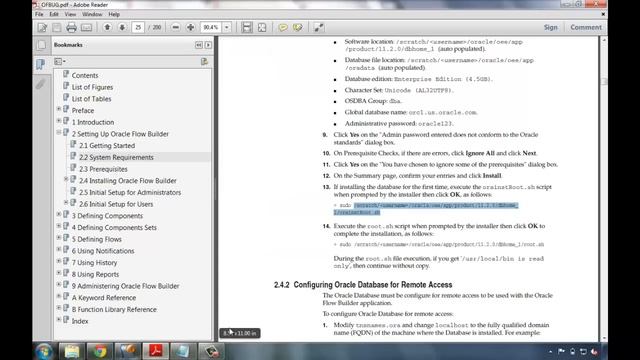Add a sticky note comment
Viewport: 640px width, 360px height.
tap(283, 27)
